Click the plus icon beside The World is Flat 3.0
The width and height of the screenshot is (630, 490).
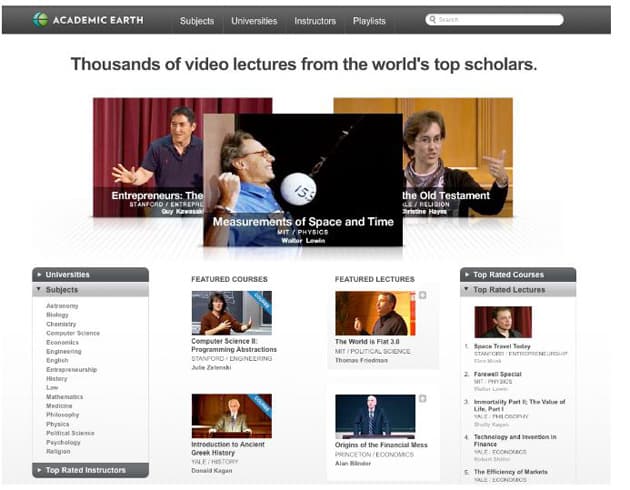pyautogui.click(x=422, y=295)
